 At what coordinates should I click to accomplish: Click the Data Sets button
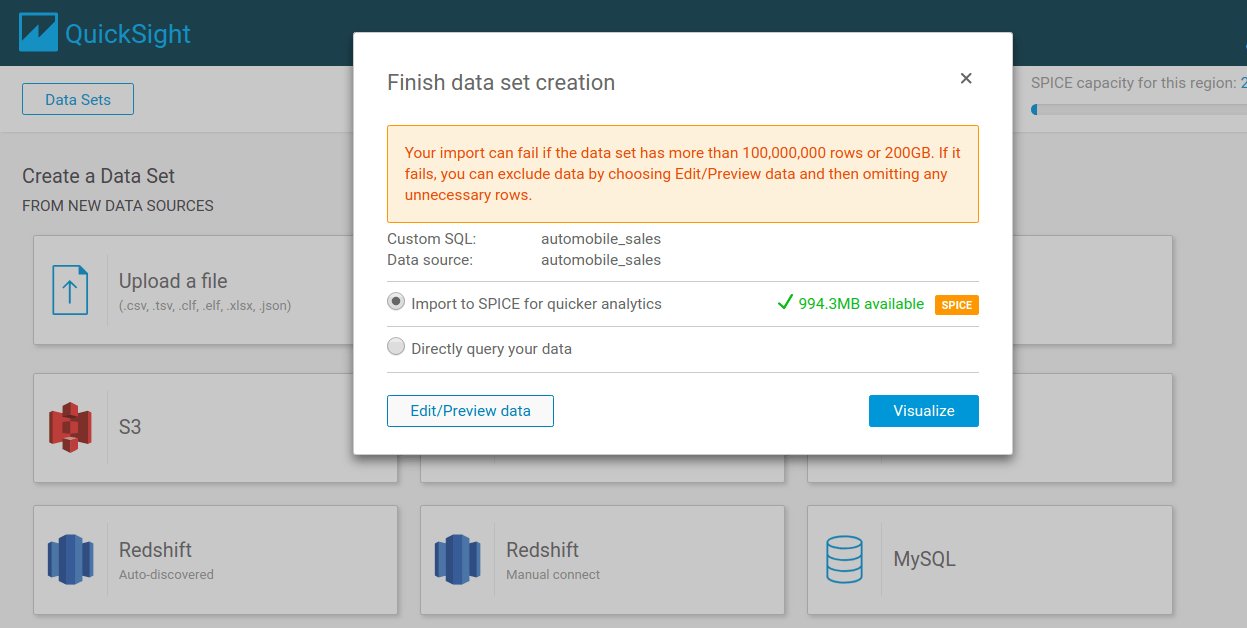tap(77, 98)
